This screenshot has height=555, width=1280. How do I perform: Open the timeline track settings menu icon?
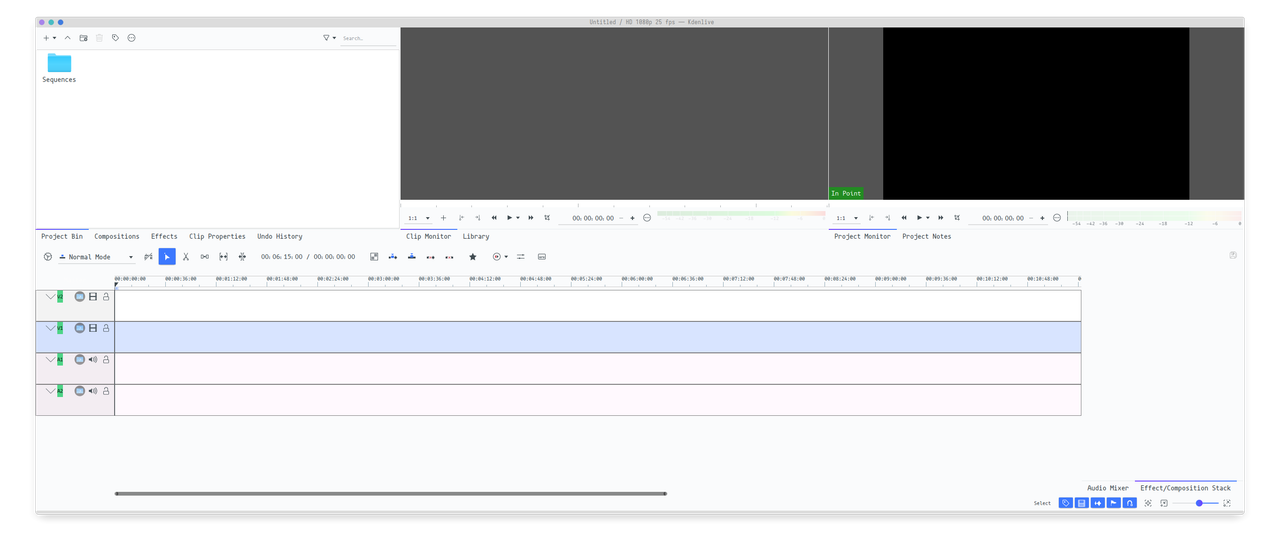click(47, 257)
